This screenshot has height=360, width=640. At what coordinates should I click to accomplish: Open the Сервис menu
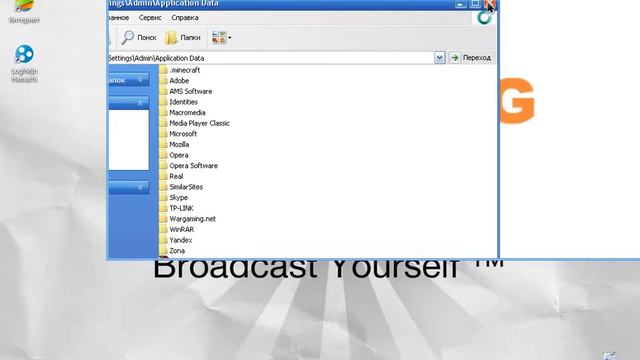click(150, 18)
